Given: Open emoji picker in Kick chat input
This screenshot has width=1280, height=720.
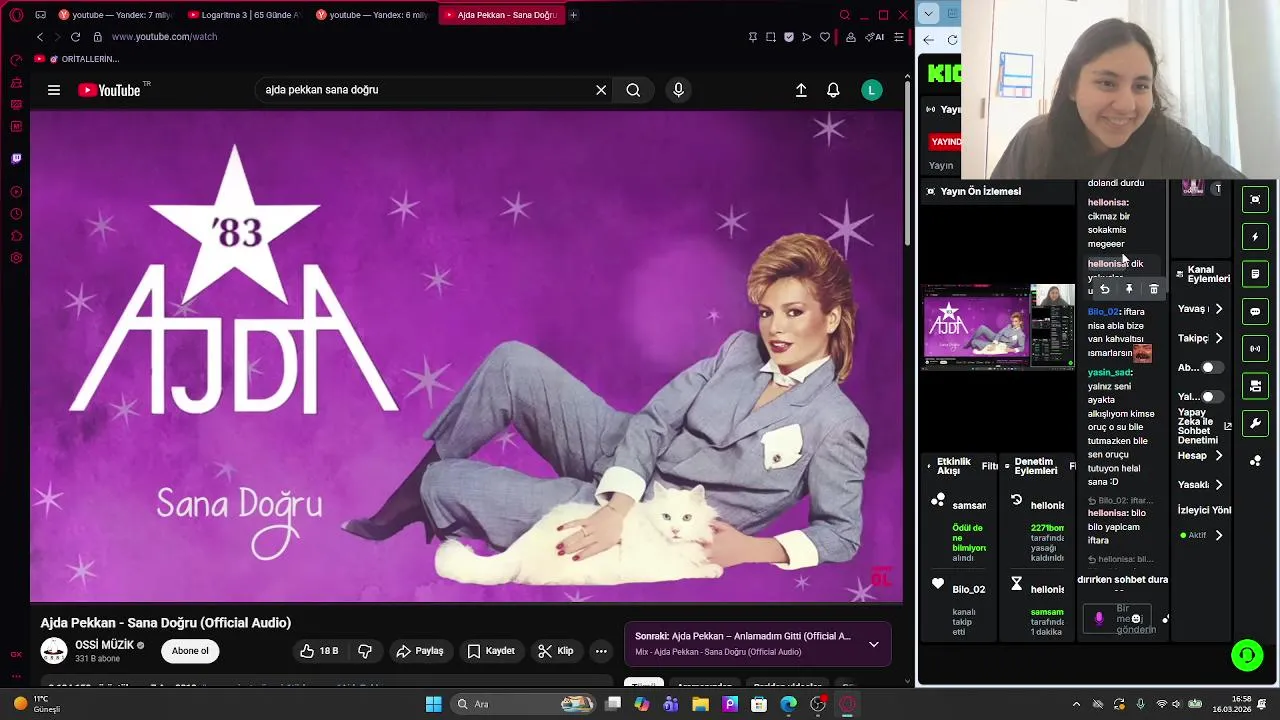Looking at the screenshot, I should pyautogui.click(x=1136, y=619).
